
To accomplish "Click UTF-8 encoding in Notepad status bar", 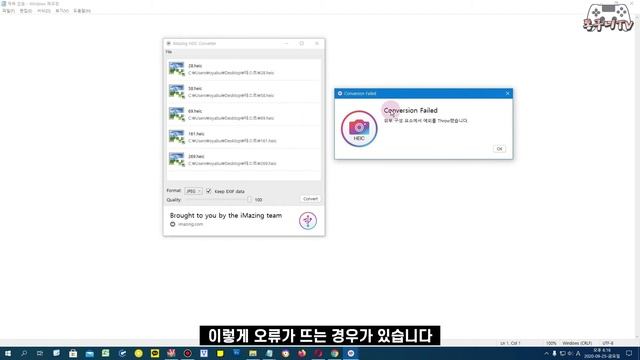I will tap(608, 343).
